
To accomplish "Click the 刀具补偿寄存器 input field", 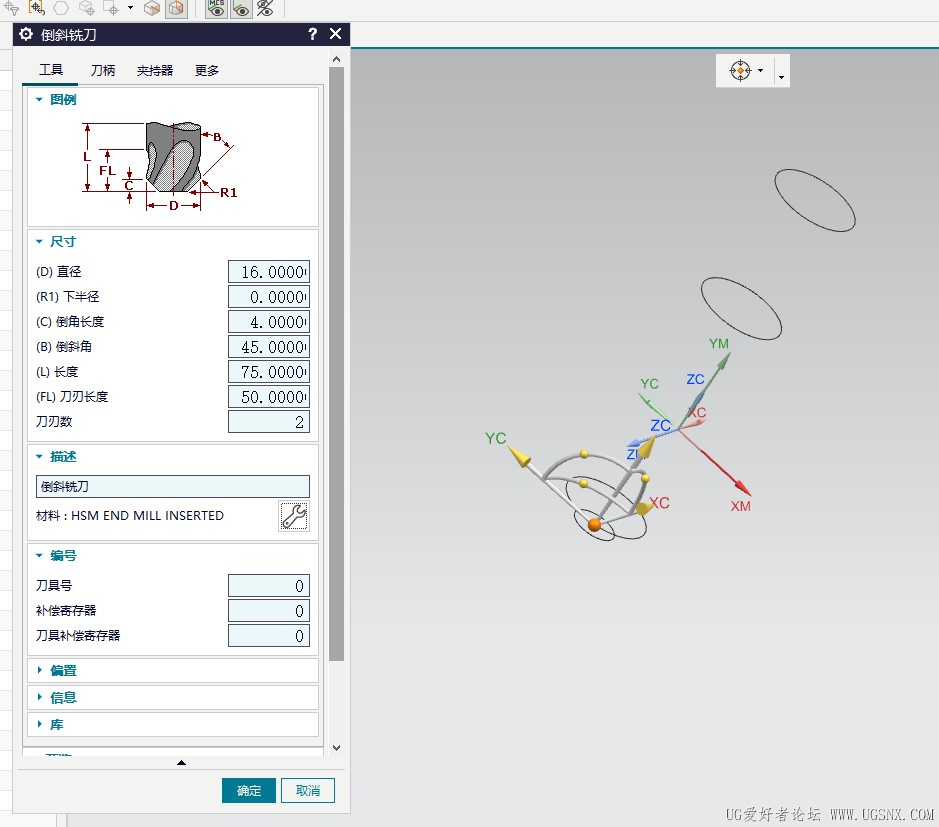I will click(x=269, y=636).
